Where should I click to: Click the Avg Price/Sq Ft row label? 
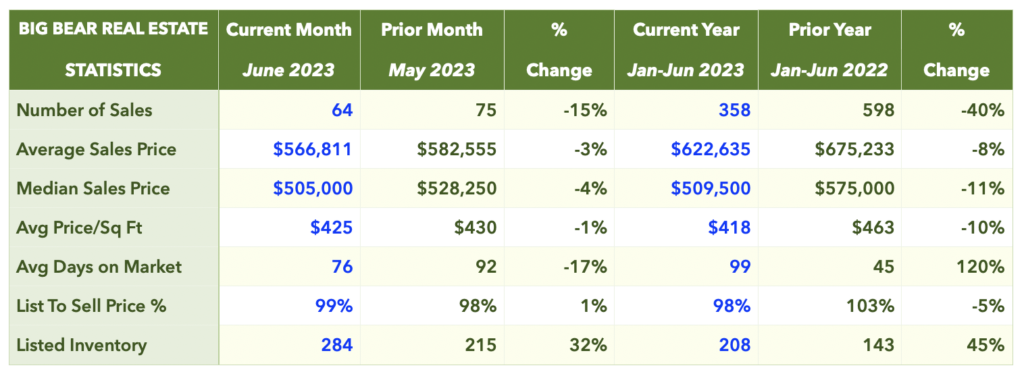click(82, 228)
